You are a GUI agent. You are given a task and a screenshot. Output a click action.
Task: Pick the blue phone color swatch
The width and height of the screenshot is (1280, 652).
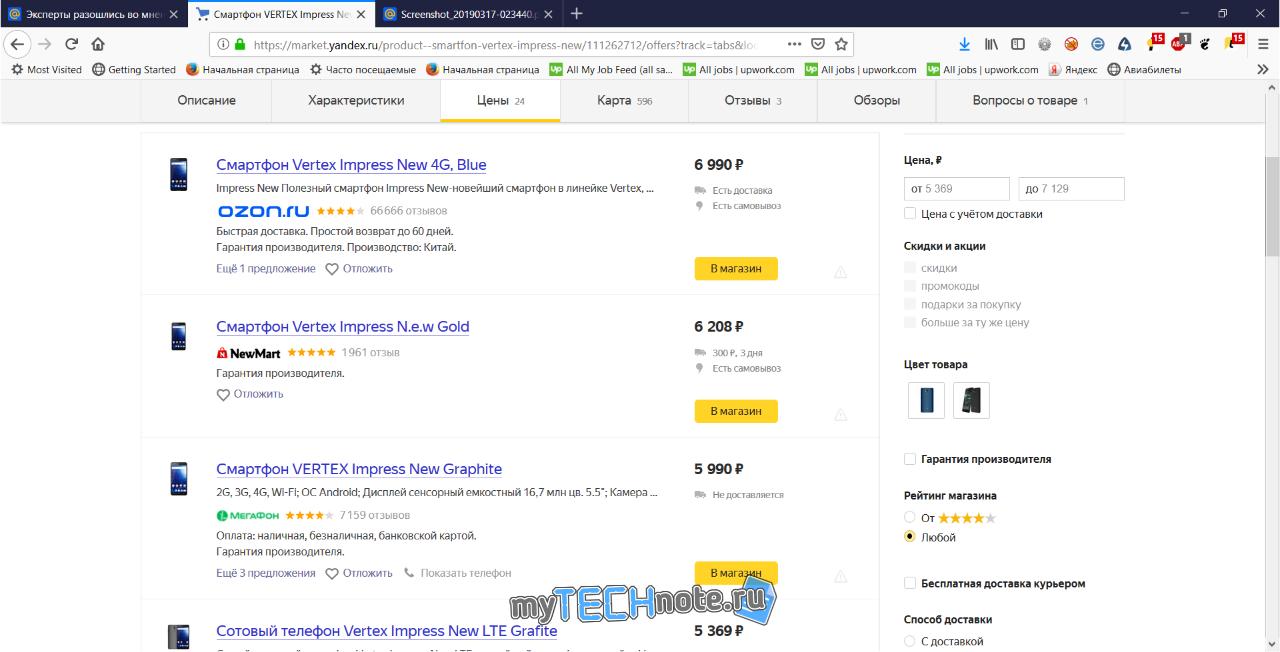(x=926, y=401)
